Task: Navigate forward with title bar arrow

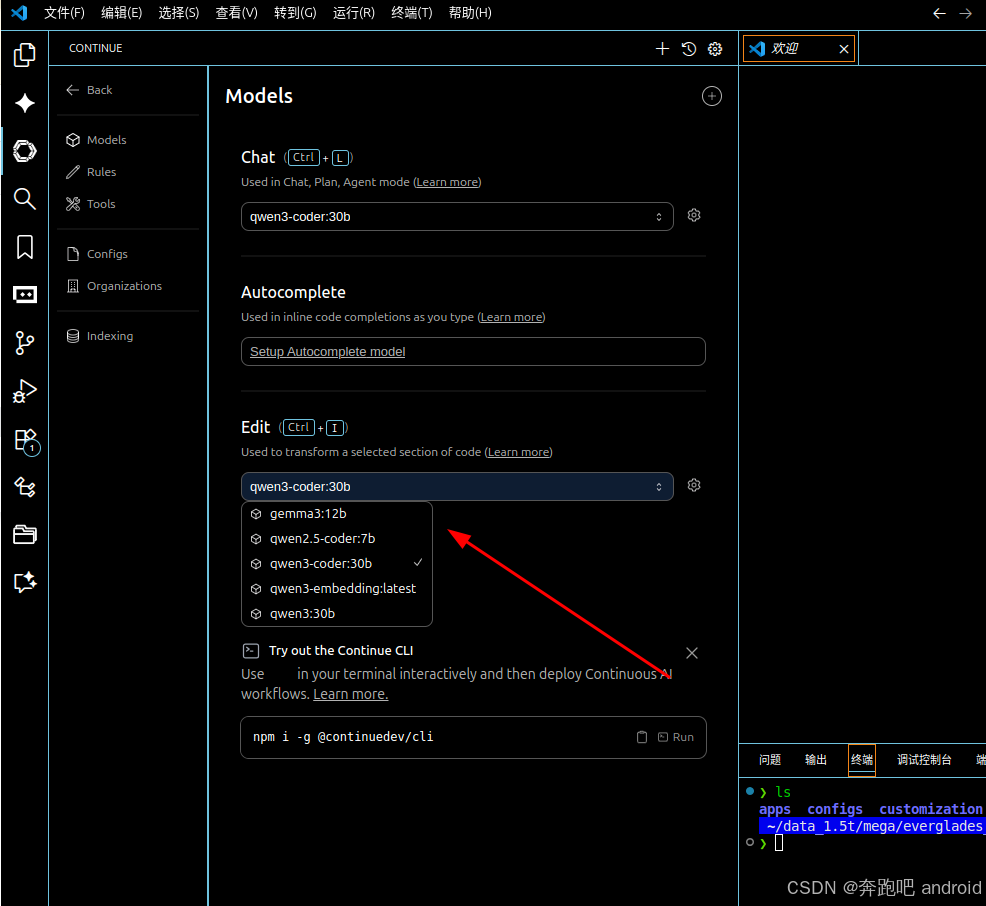Action: [x=965, y=13]
